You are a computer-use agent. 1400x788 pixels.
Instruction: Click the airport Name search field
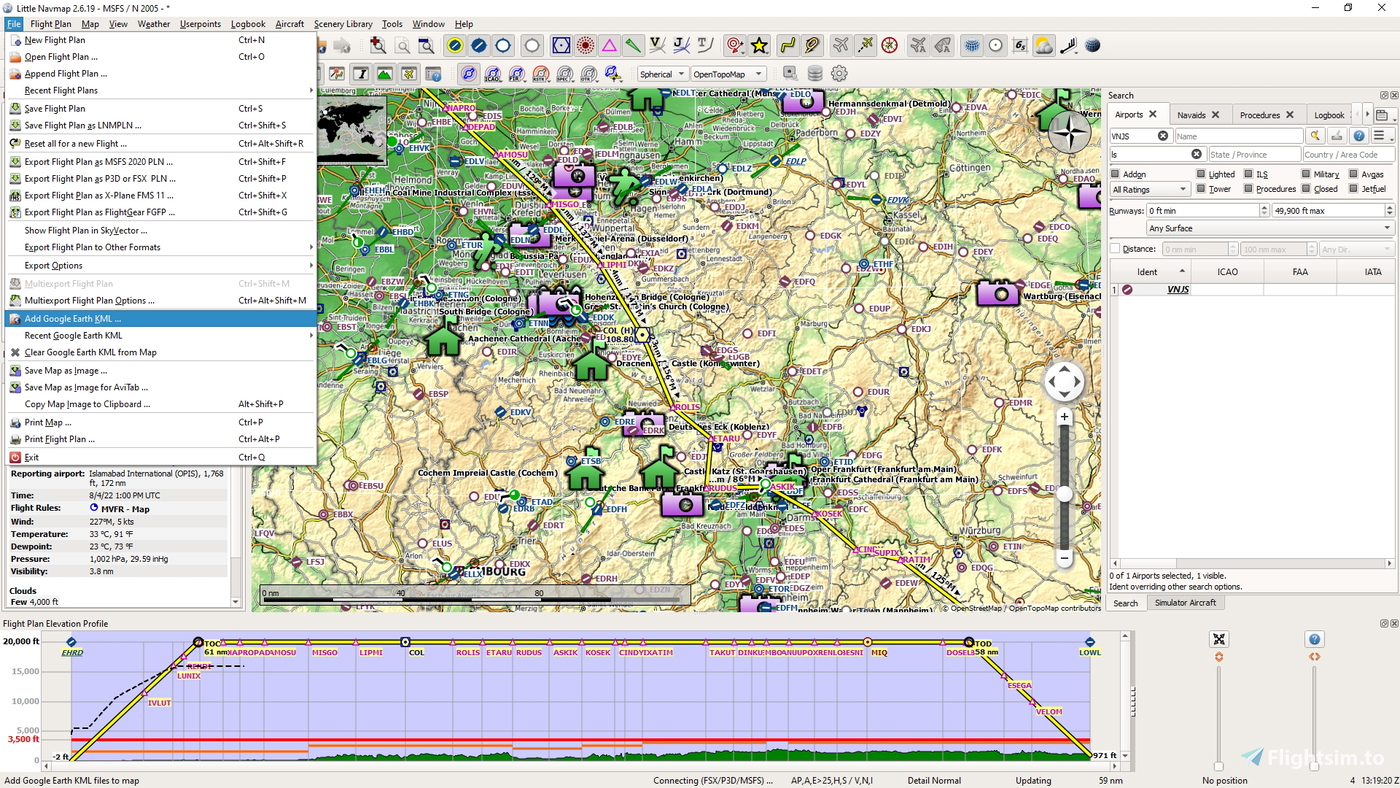[x=1238, y=136]
